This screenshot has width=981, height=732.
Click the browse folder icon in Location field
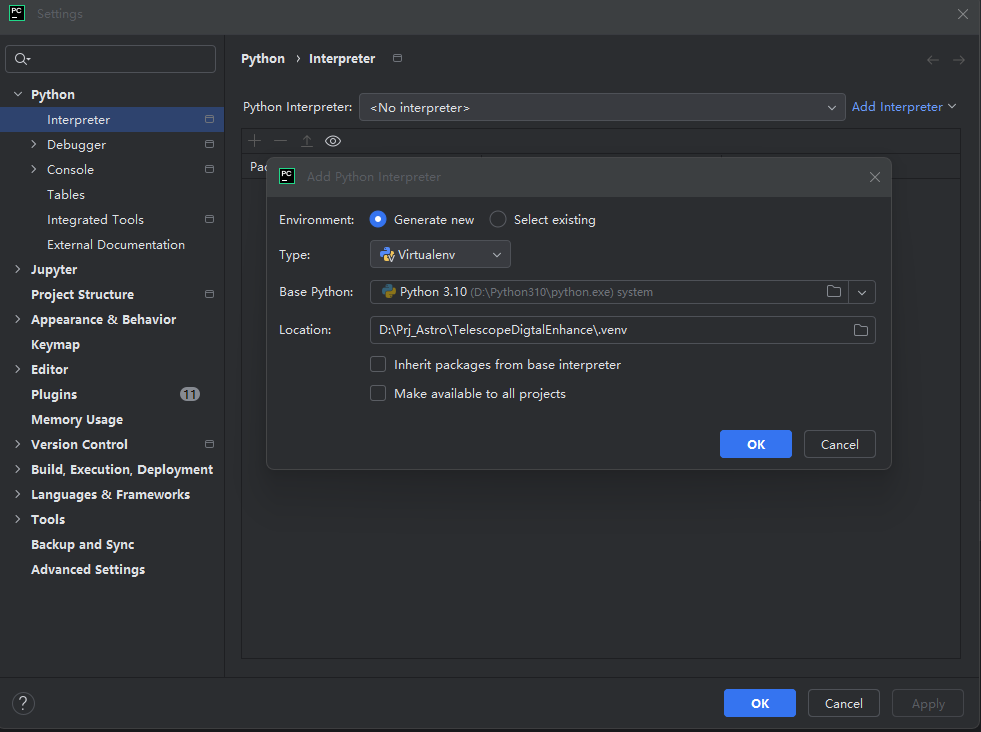pos(861,330)
